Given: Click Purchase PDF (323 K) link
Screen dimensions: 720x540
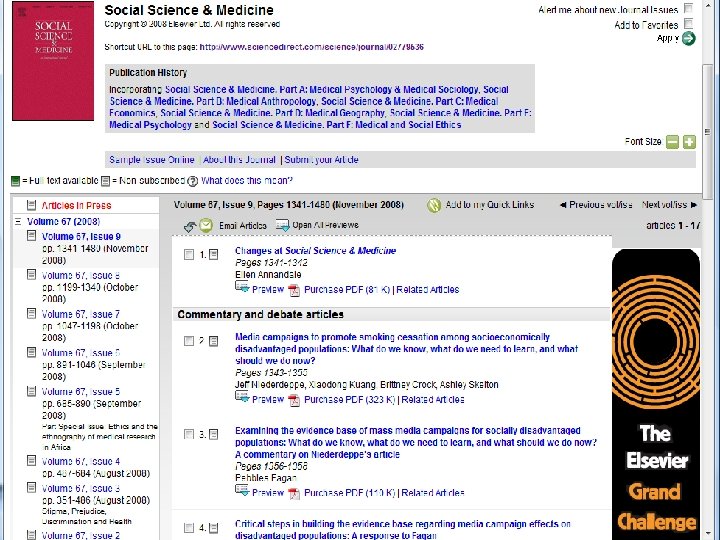Looking at the screenshot, I should [x=349, y=400].
